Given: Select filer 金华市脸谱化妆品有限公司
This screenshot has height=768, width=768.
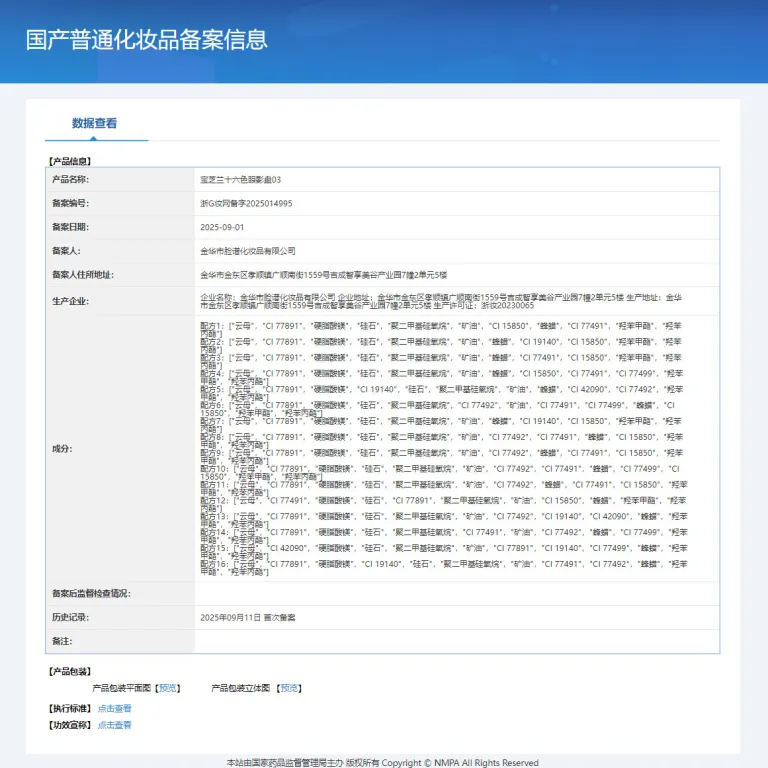Looking at the screenshot, I should point(248,251).
